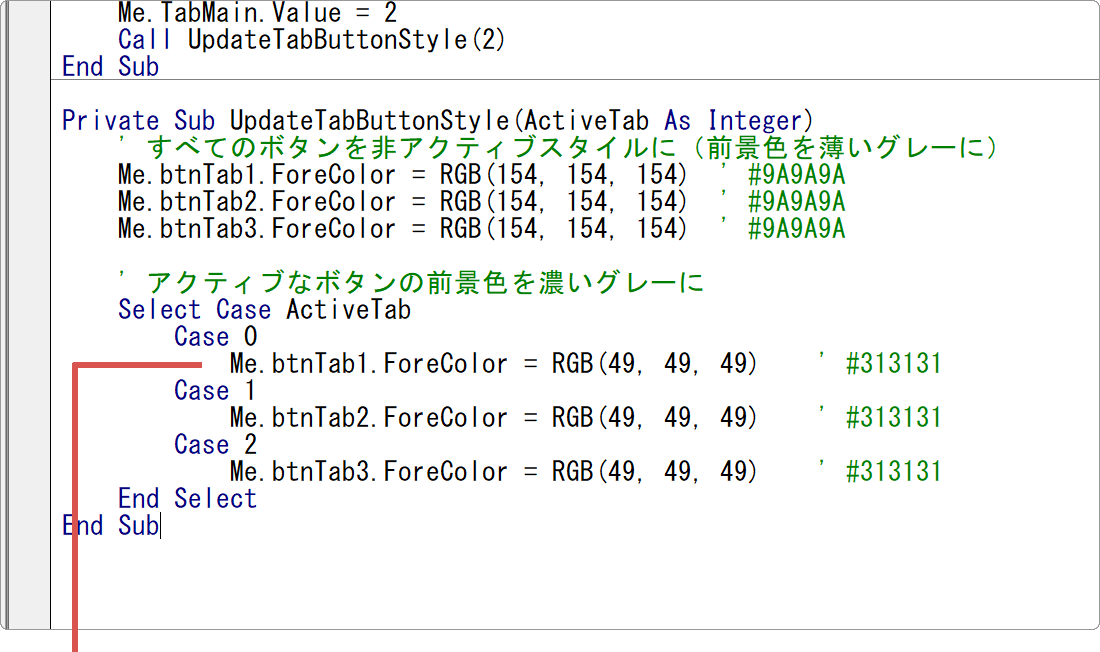Click the "Integer" keyword in the declaration

(756, 121)
